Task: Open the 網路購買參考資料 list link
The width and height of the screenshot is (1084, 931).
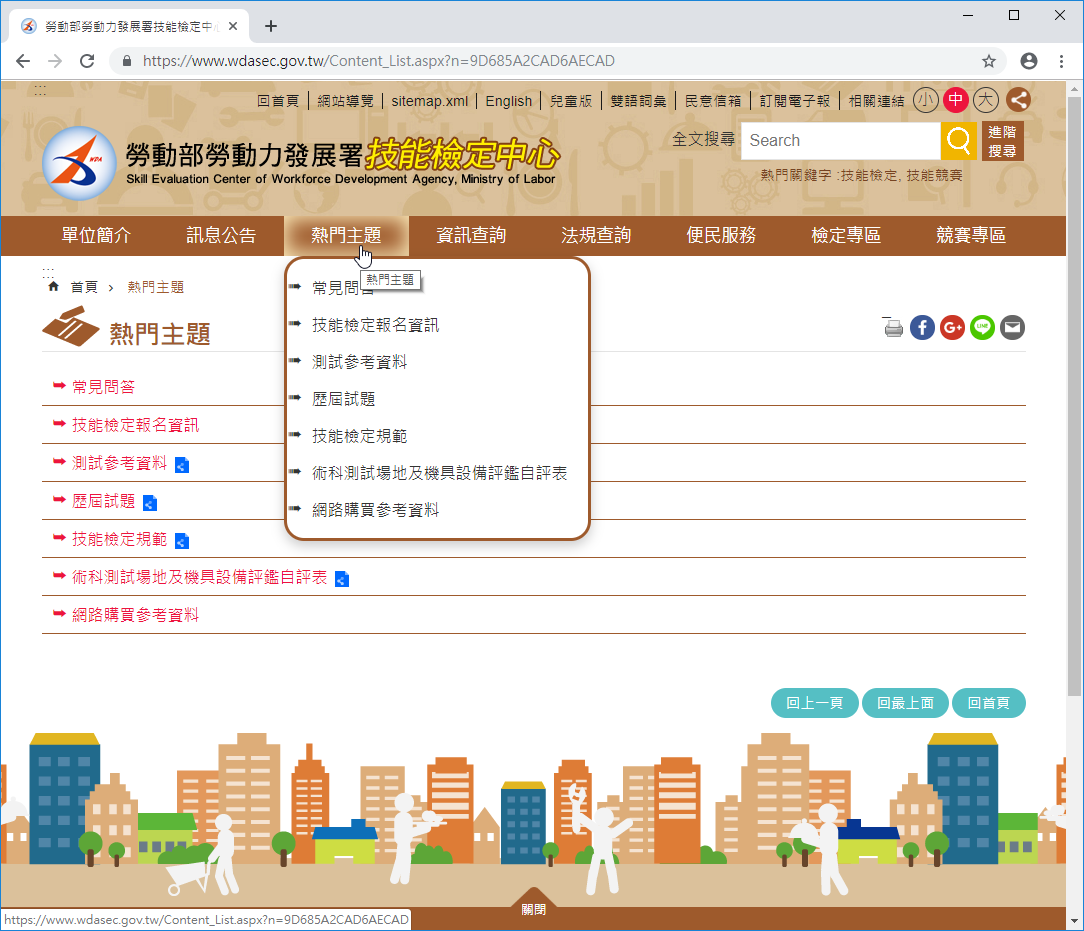Action: point(135,615)
